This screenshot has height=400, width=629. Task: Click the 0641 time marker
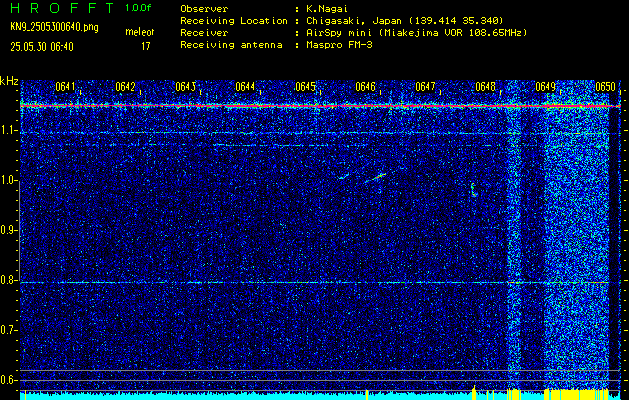[x=65, y=87]
